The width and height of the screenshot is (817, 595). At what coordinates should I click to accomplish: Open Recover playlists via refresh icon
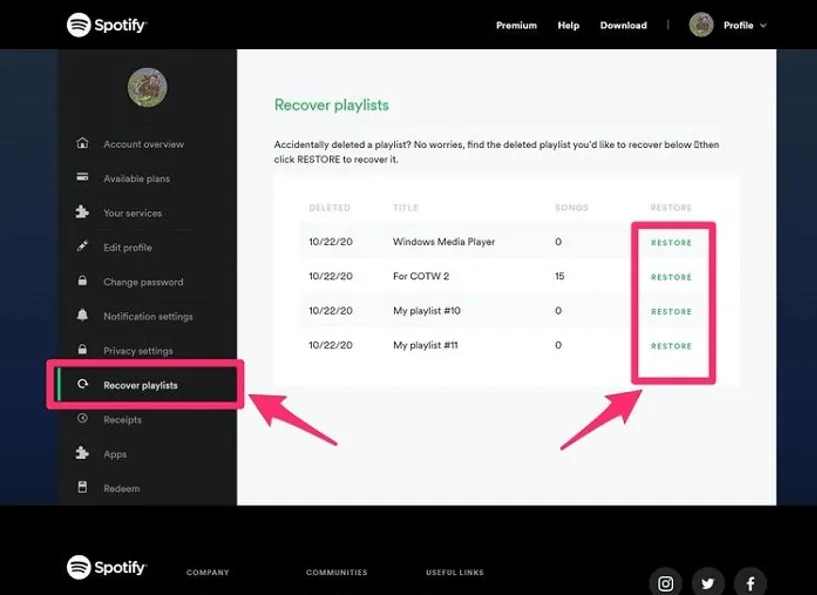[x=85, y=385]
